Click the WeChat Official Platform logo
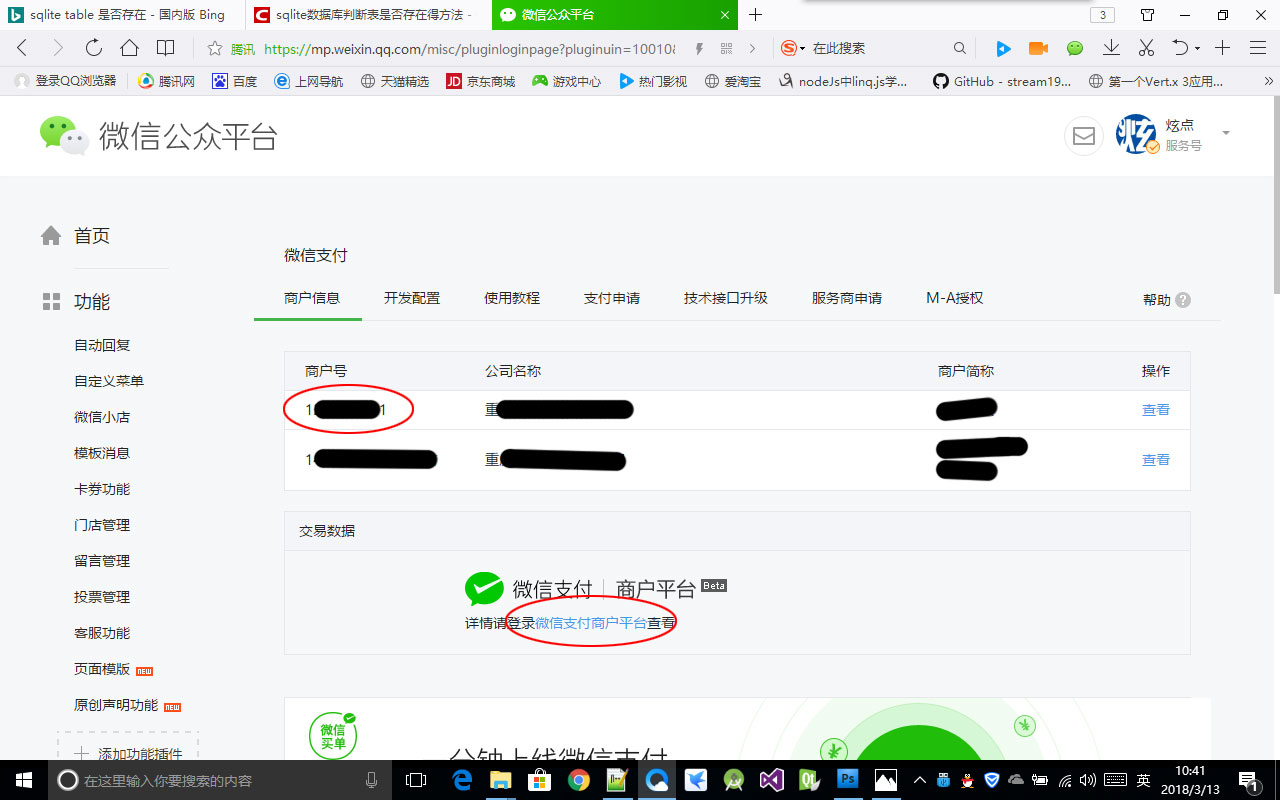Screen dimensions: 1280x800 158,136
